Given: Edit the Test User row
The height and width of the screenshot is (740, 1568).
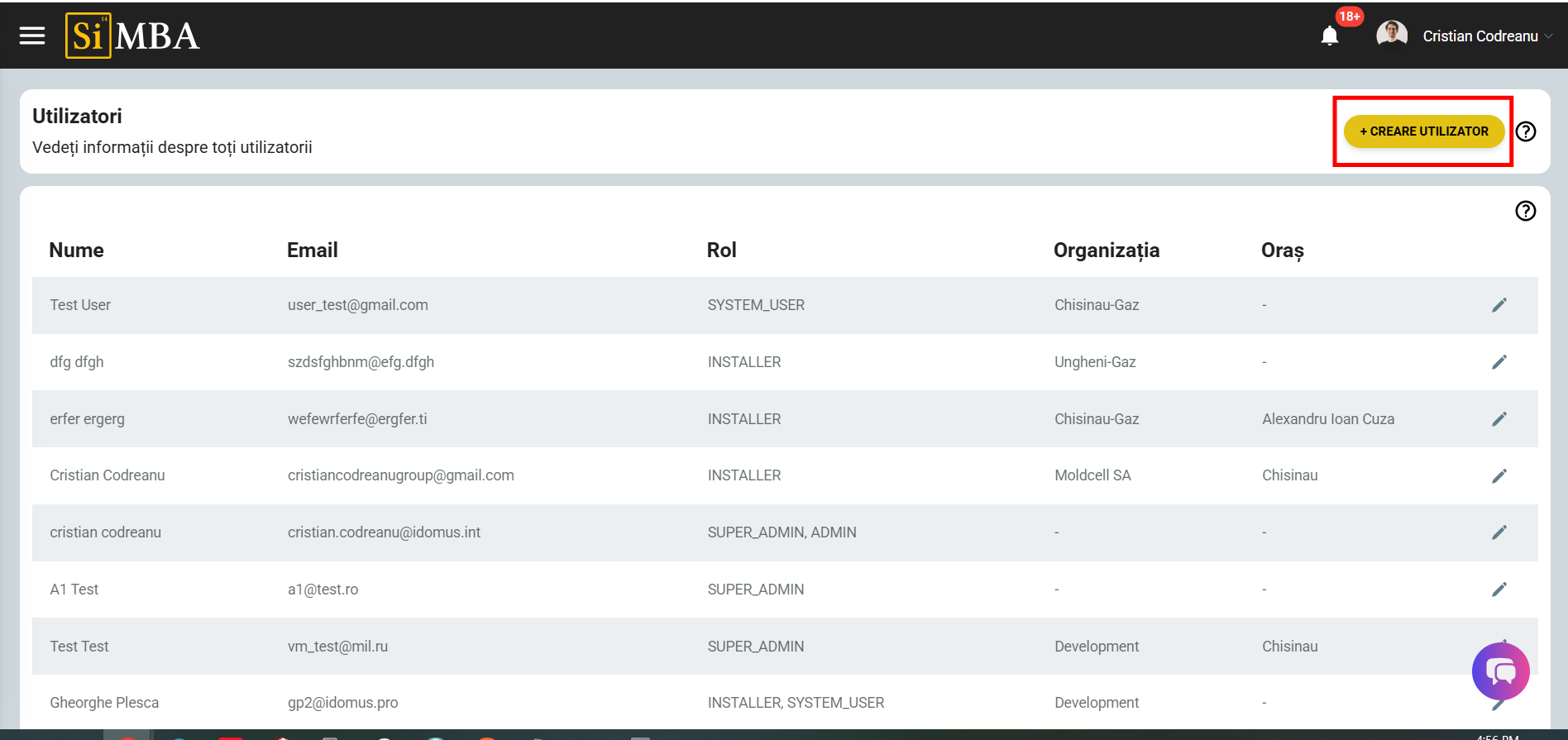Looking at the screenshot, I should [x=1499, y=305].
